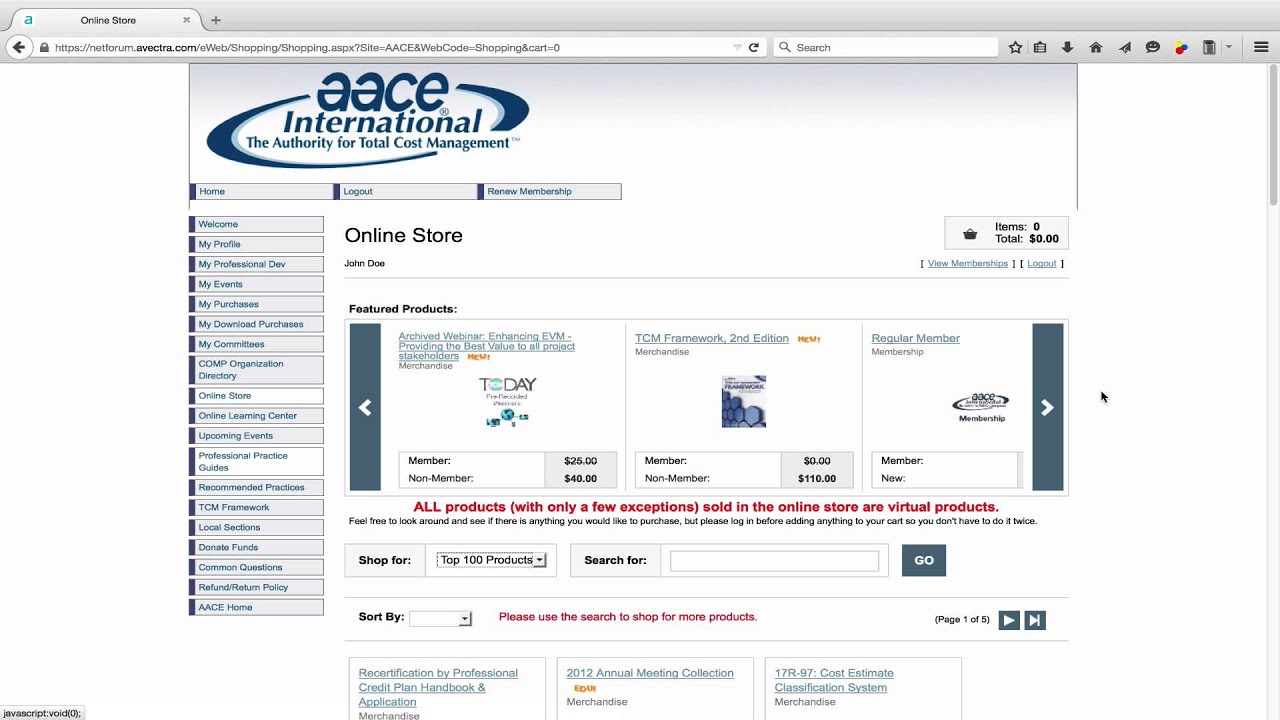The image size is (1280, 720).
Task: Open My Professional Dev in the sidebar
Action: point(257,264)
